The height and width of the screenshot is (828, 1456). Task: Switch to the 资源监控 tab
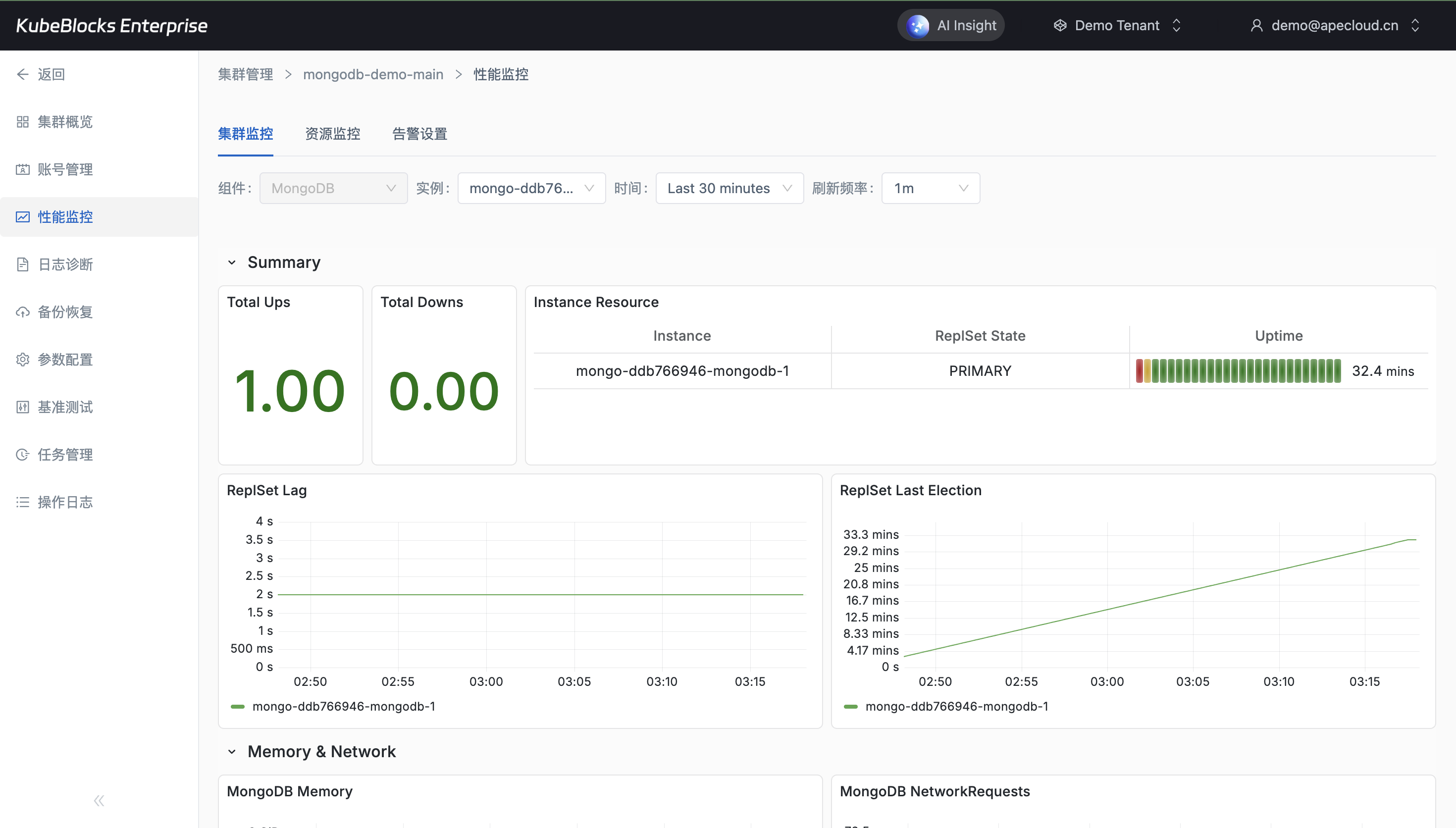point(333,134)
